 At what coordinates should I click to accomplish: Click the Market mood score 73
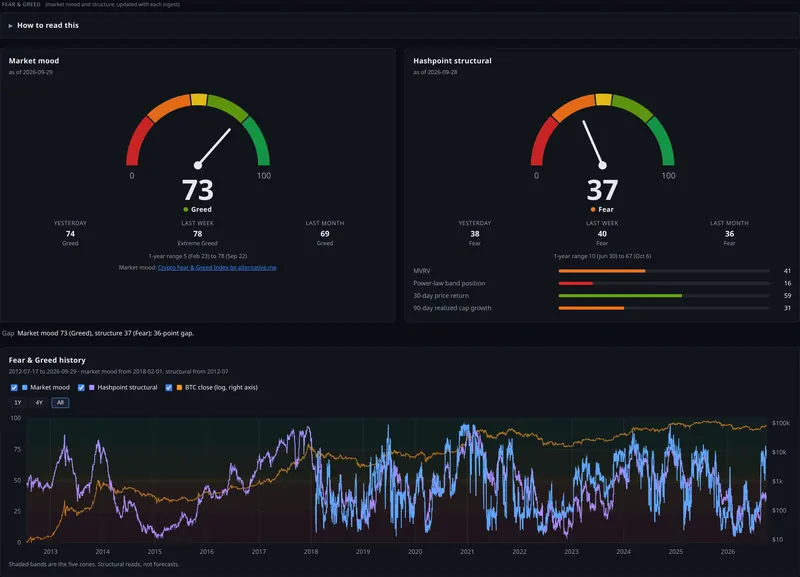(x=198, y=190)
